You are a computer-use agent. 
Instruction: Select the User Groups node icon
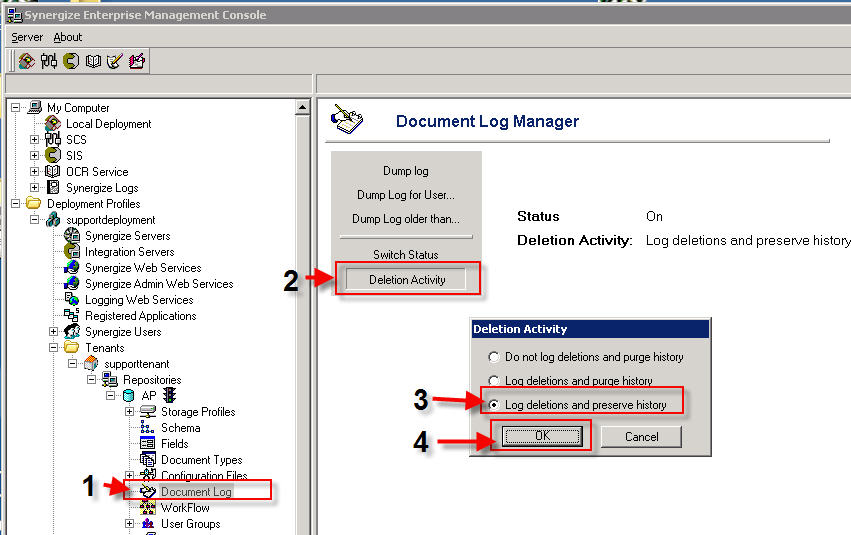point(148,524)
